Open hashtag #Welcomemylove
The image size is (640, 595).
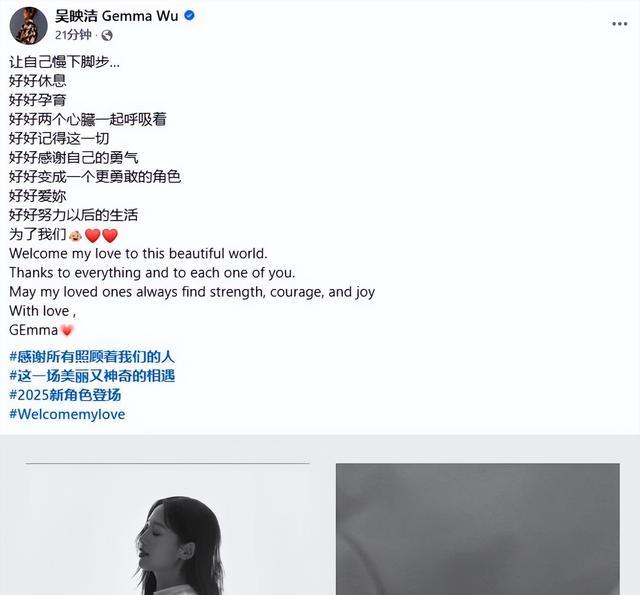67,414
